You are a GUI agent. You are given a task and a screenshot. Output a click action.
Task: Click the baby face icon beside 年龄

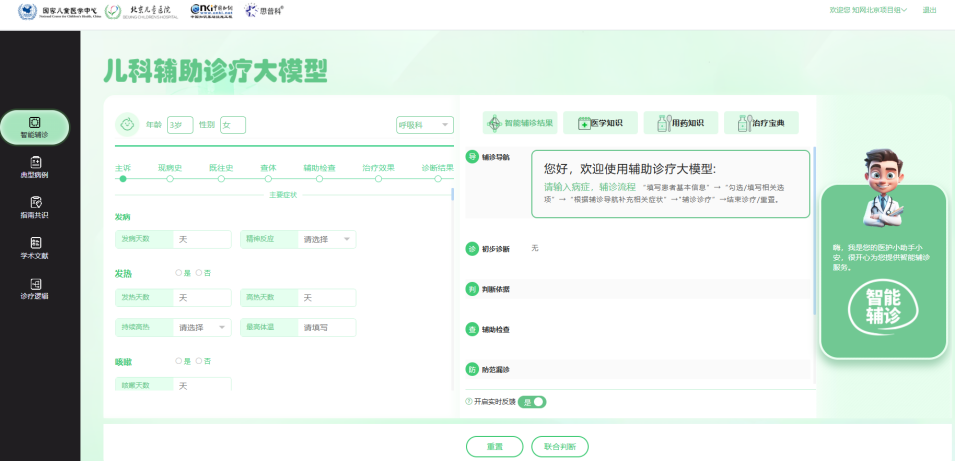click(127, 124)
